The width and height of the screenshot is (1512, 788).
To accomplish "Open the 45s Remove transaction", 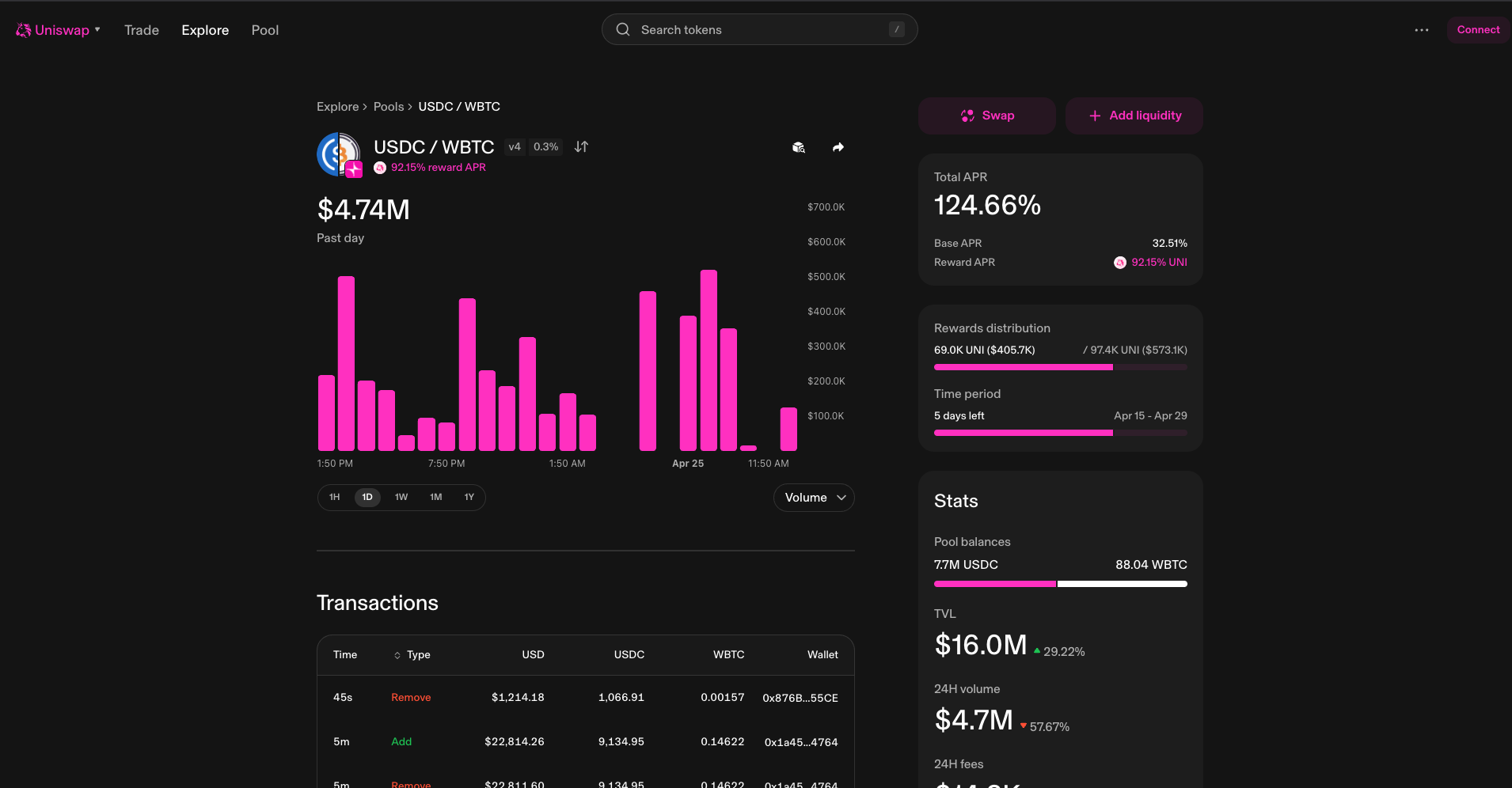I will click(x=586, y=697).
